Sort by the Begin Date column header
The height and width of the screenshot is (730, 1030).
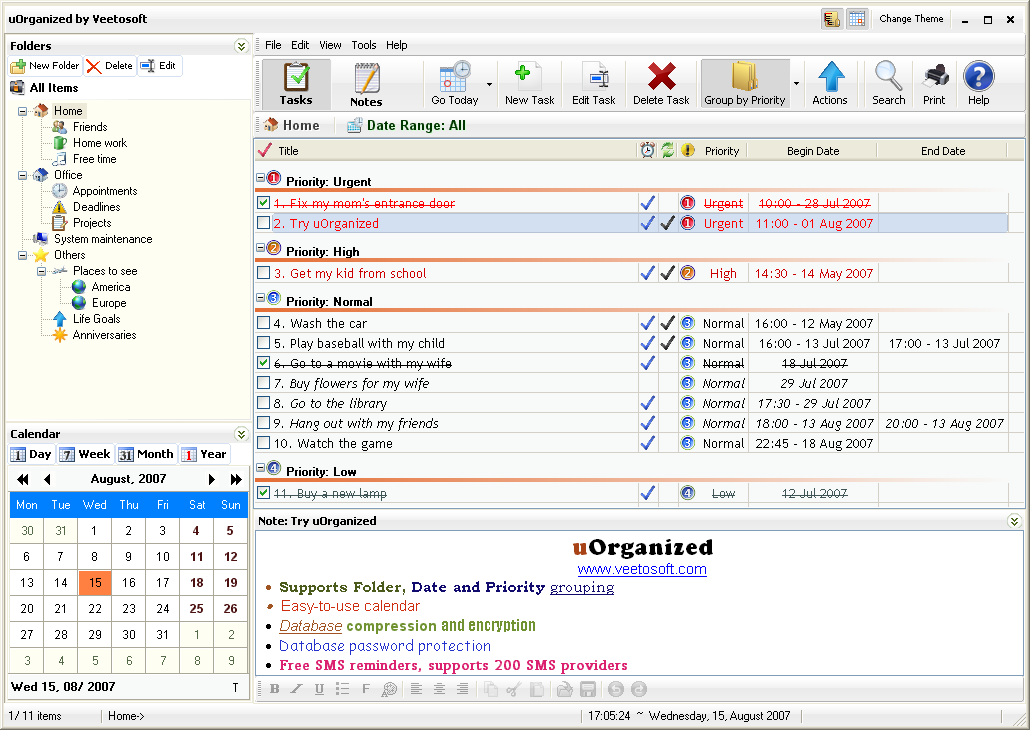(x=813, y=151)
